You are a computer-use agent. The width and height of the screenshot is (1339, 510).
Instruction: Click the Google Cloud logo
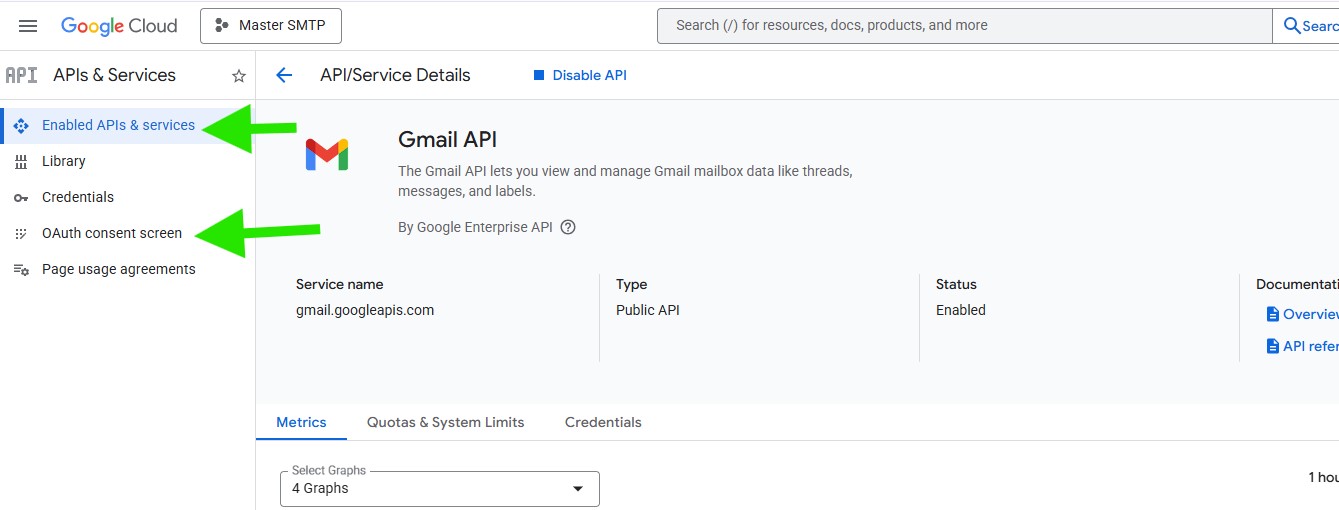point(119,26)
